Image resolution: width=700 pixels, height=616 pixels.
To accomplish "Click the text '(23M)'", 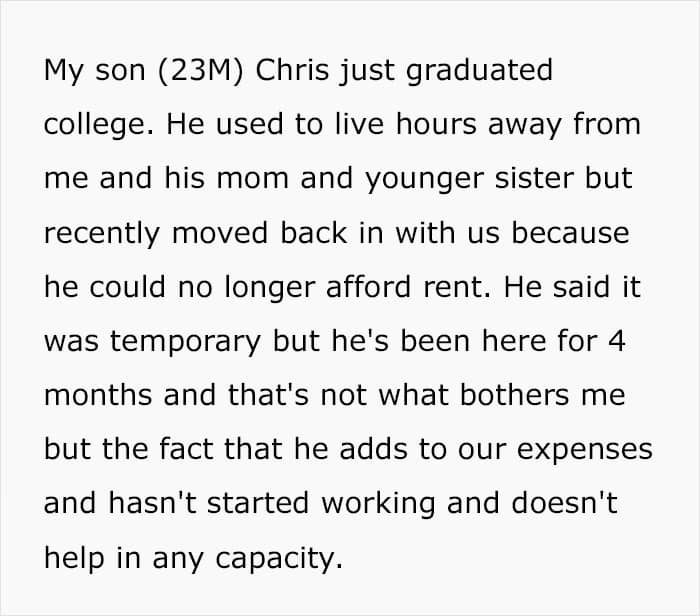I will point(201,71).
